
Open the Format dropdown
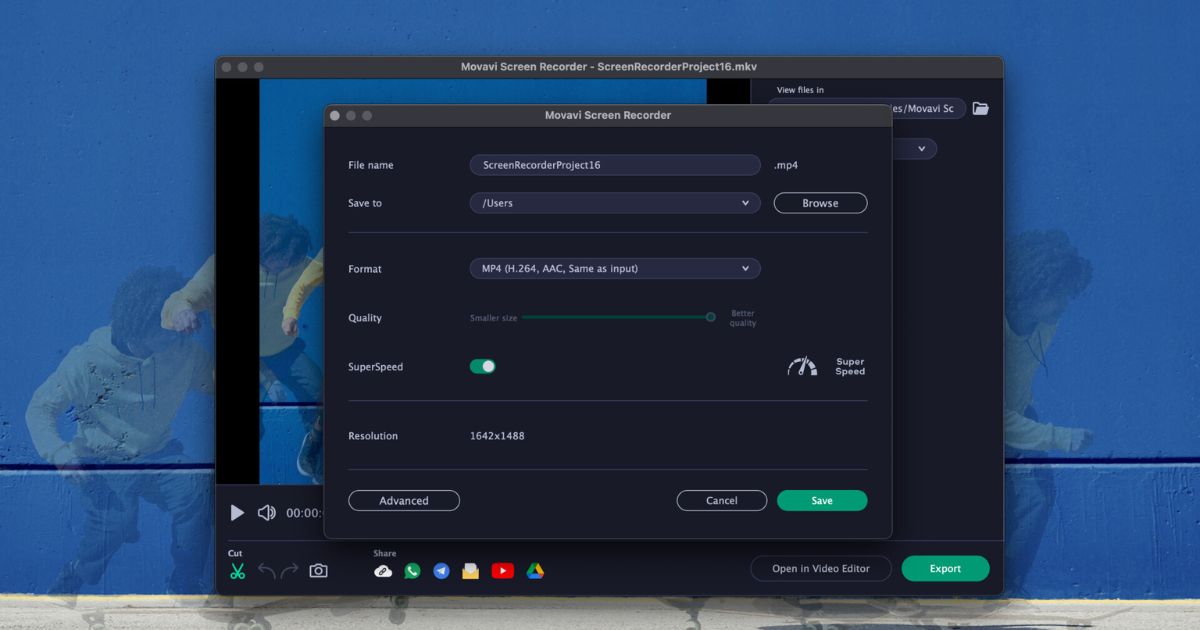[x=614, y=268]
